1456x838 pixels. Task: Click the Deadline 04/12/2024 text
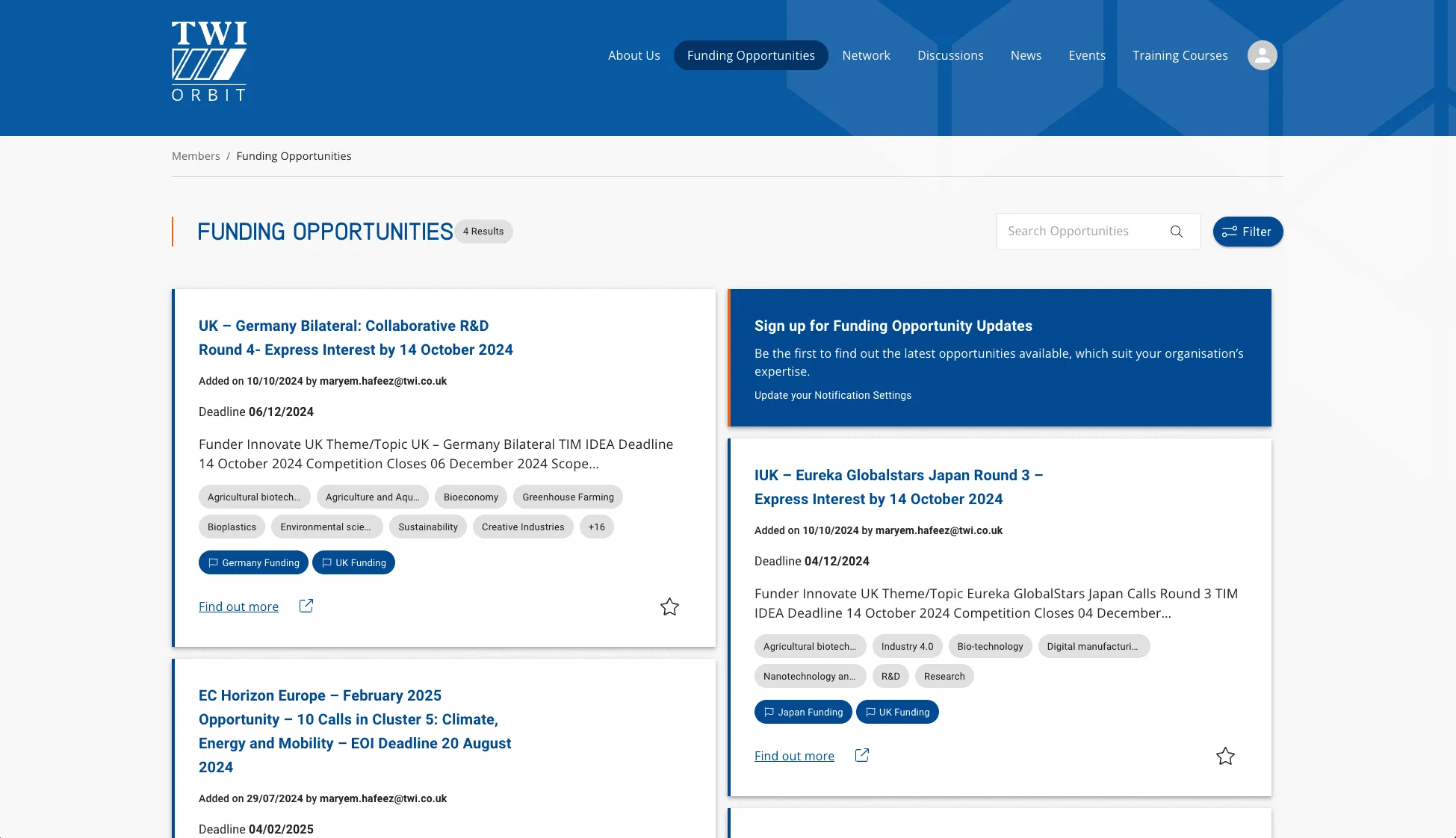pos(812,561)
